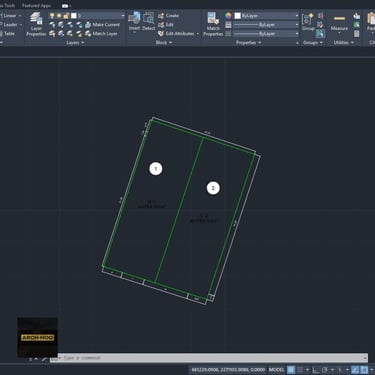Click the Insert block icon

point(134,21)
